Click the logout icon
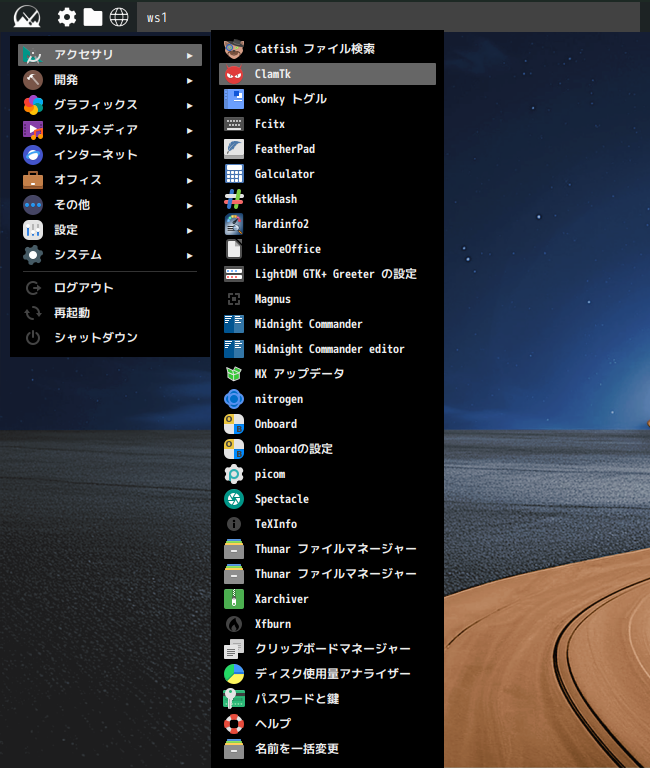The width and height of the screenshot is (650, 768). pos(33,288)
